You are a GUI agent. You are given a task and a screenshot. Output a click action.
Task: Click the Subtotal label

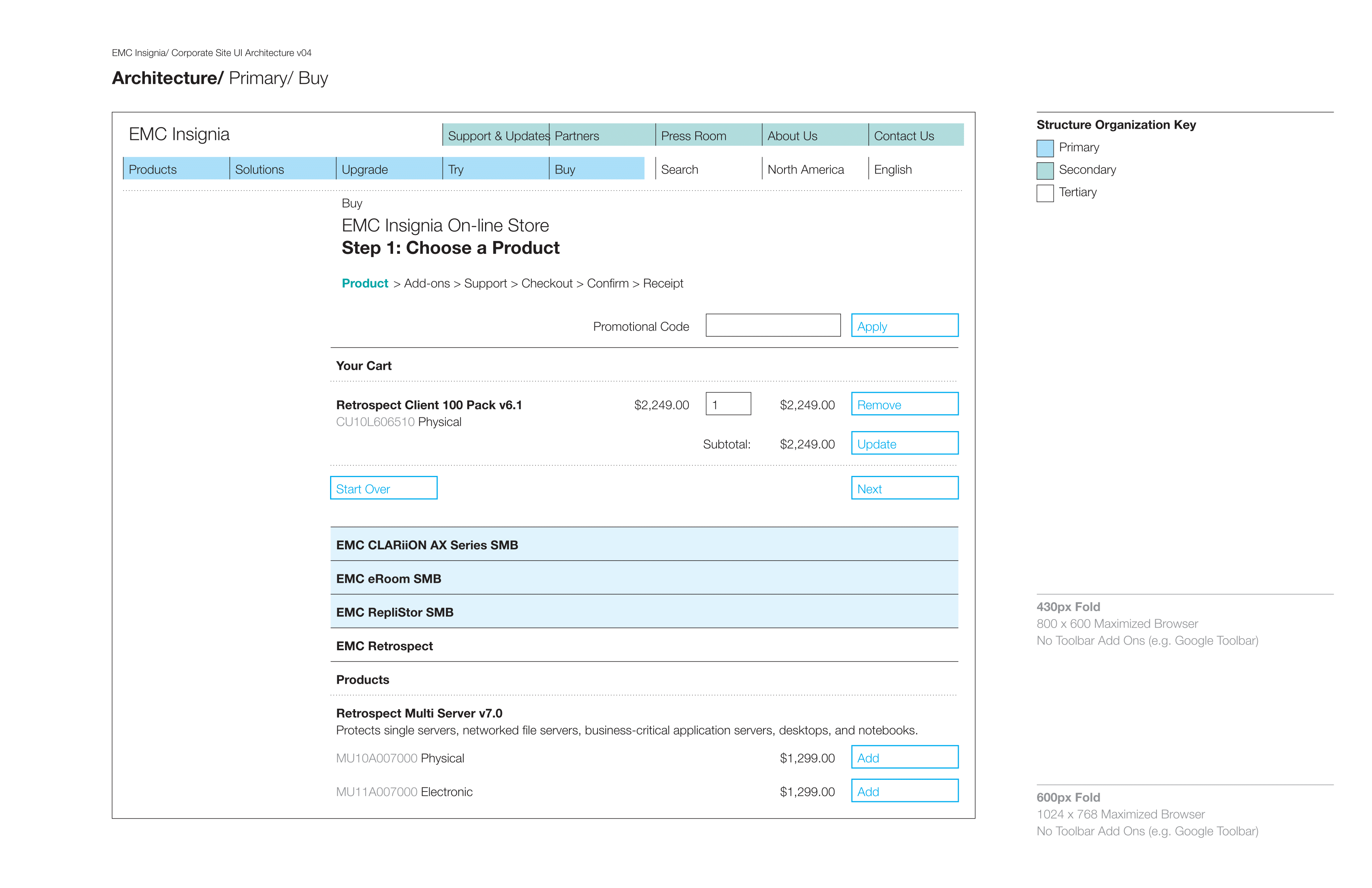click(727, 444)
